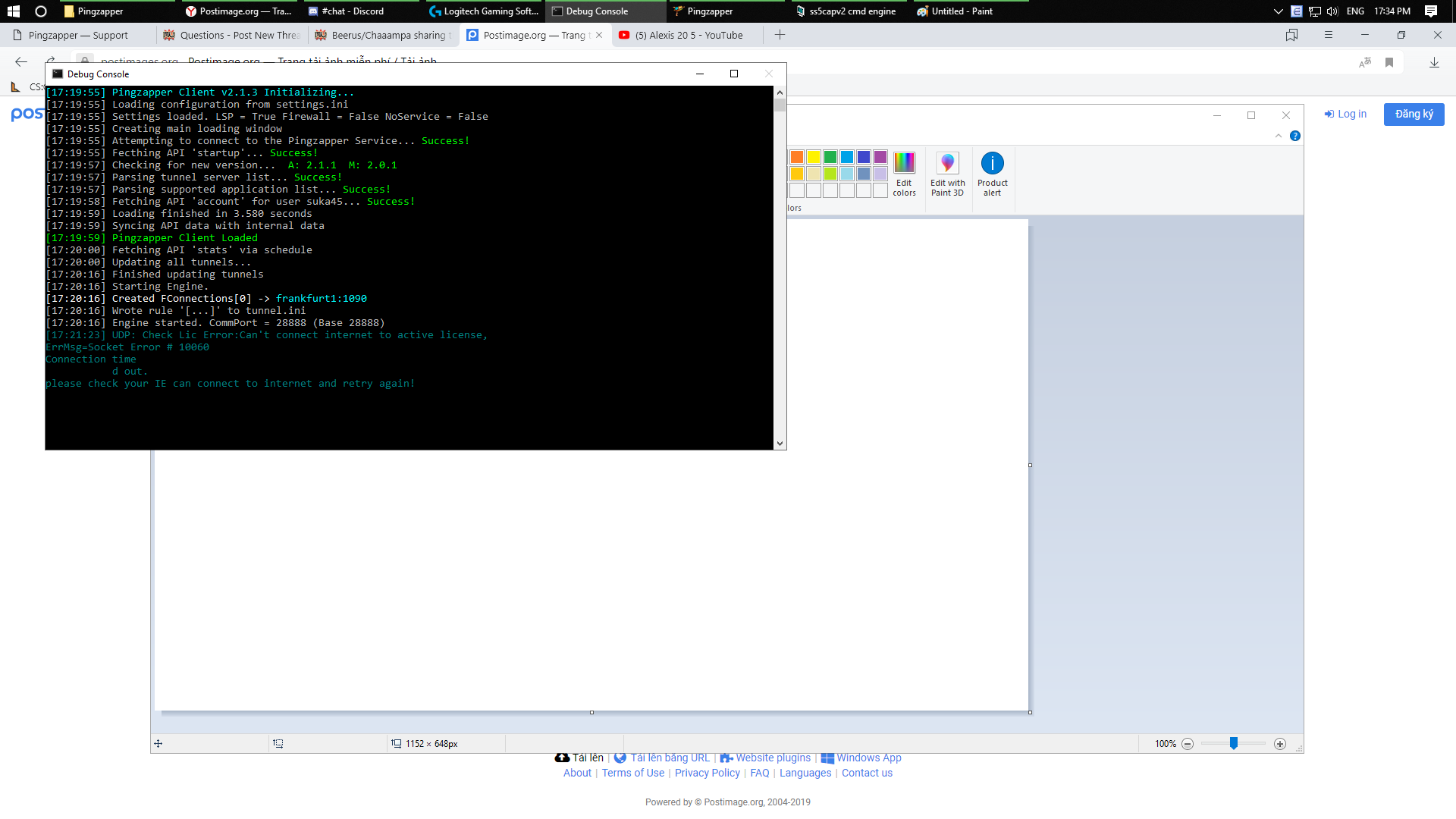Screen dimensions: 1456x819
Task: Open browser downloads arrow icon
Action: coord(1434,63)
